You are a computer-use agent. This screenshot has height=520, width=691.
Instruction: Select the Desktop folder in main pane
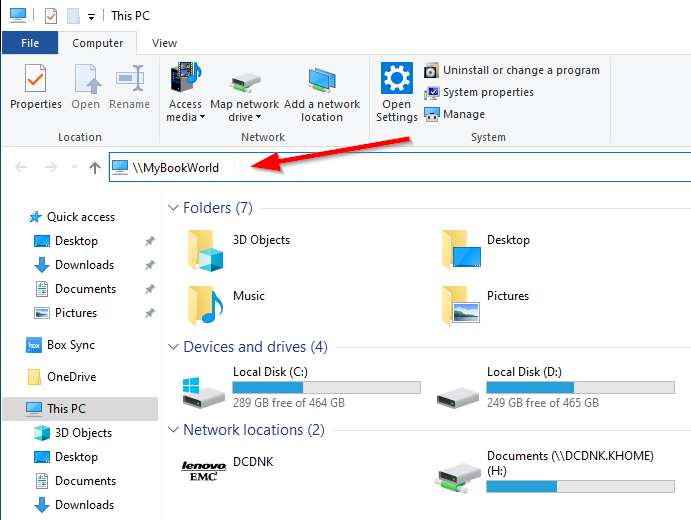486,249
